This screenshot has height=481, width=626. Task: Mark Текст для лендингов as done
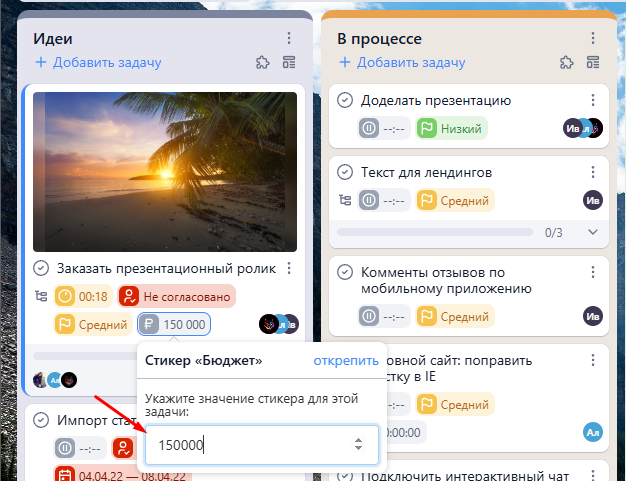click(x=345, y=172)
